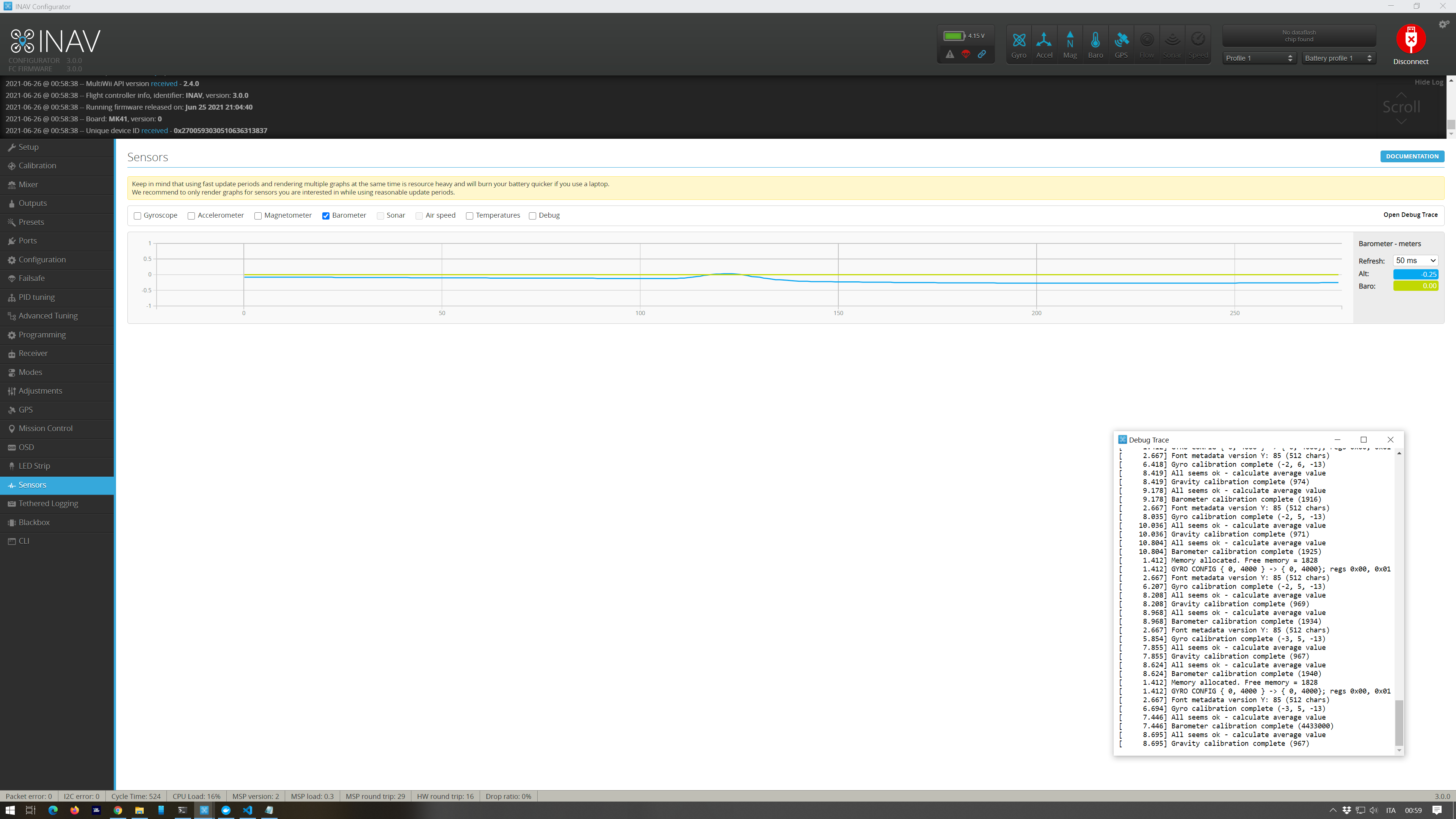Screen dimensions: 1456x819
Task: Click the DOCUMENTATION button
Action: [x=1412, y=156]
